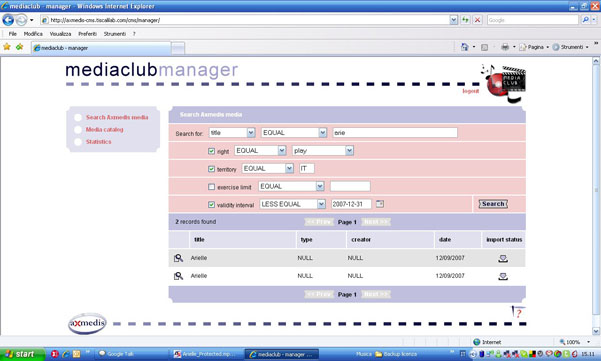Click the browser address bar URL
601x361 pixels.
(x=245, y=20)
